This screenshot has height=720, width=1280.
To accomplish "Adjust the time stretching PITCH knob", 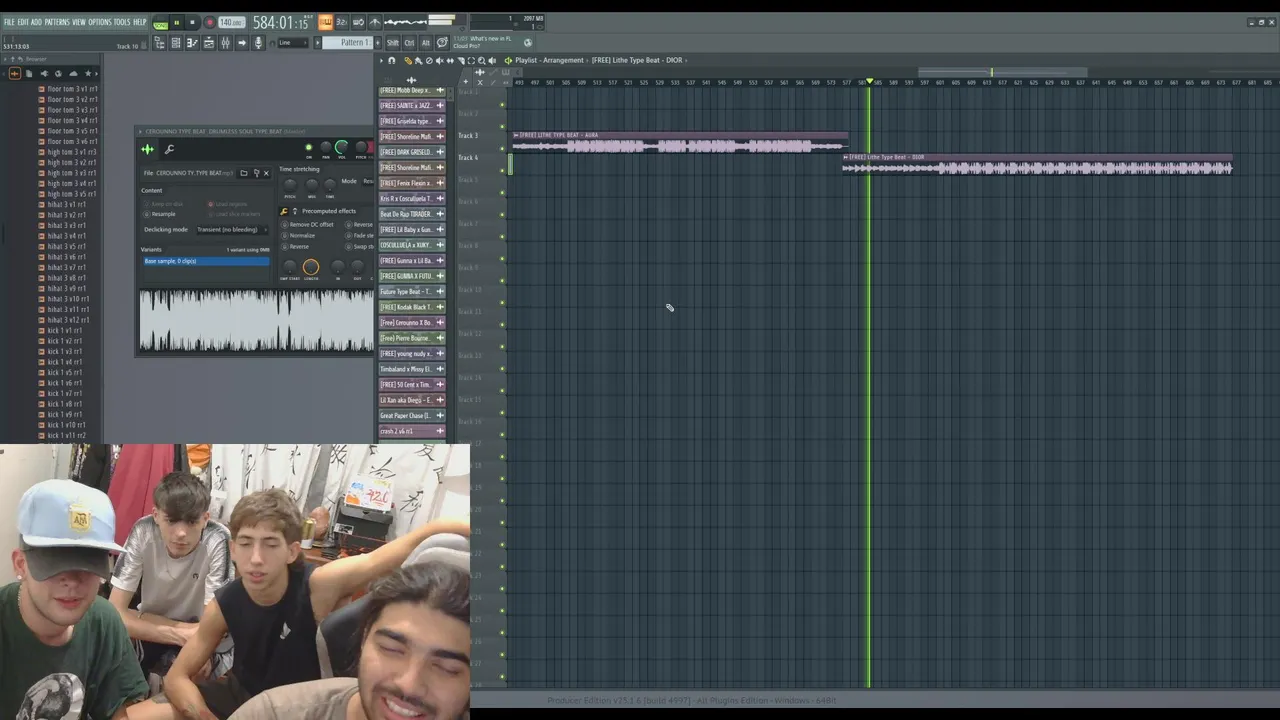I will (x=290, y=186).
